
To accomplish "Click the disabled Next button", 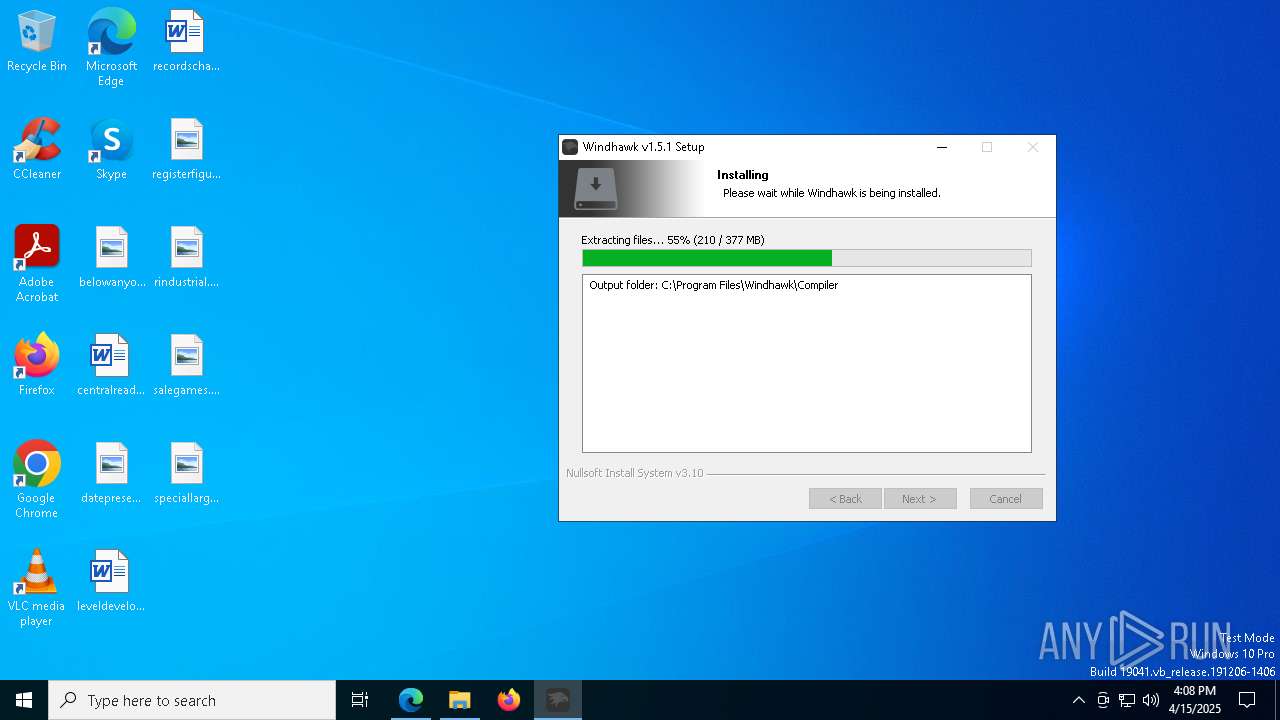I will tap(920, 498).
